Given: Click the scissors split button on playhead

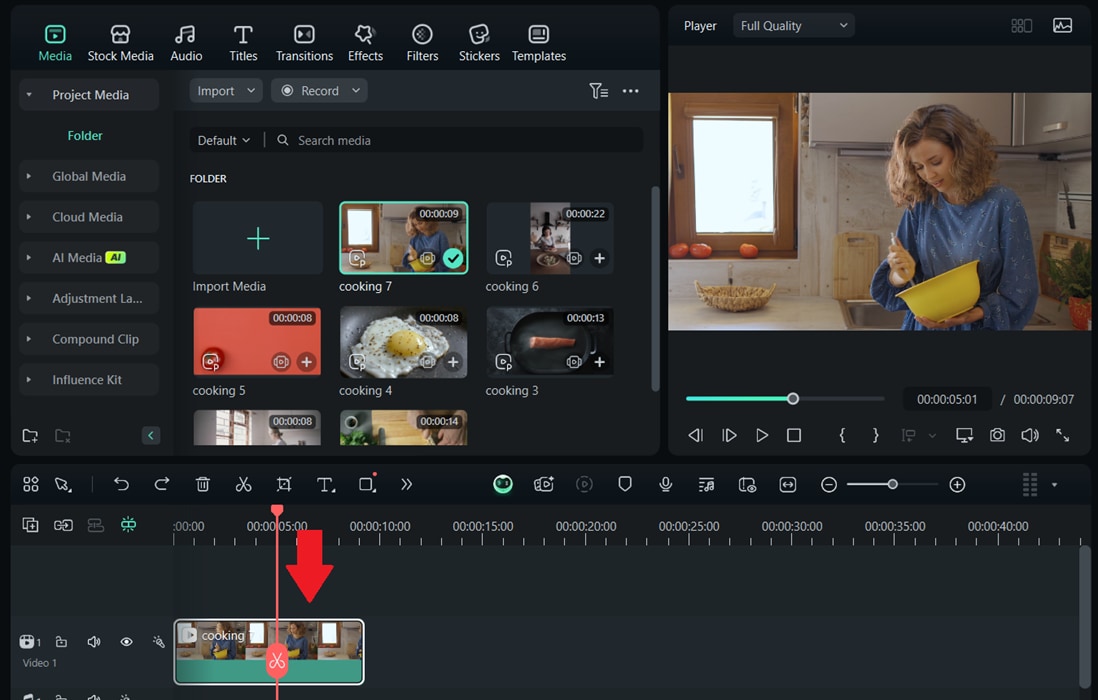Looking at the screenshot, I should (277, 660).
